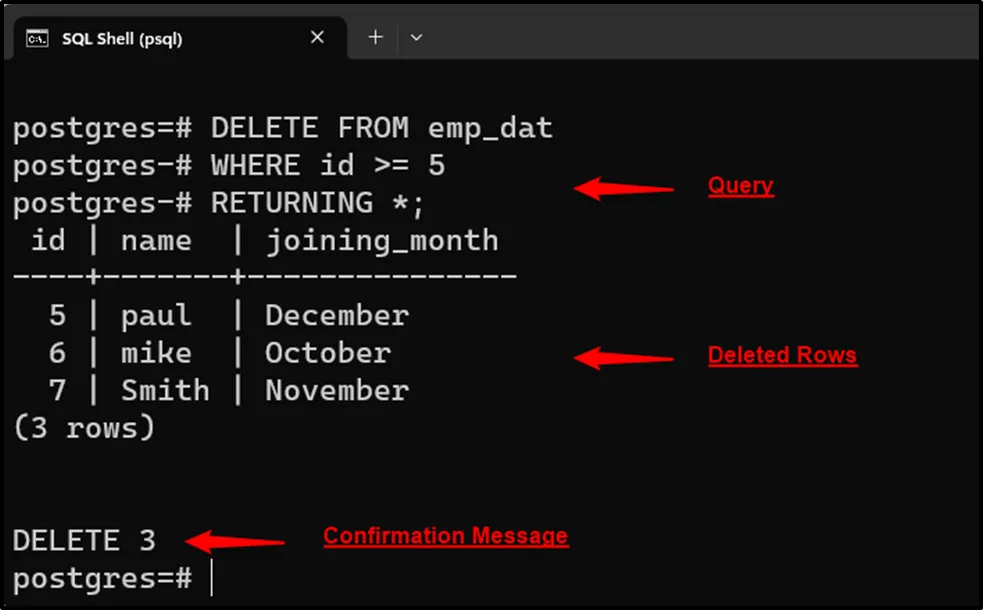The height and width of the screenshot is (610, 983).
Task: Click the 'RETURNING *;' line
Action: [x=317, y=203]
